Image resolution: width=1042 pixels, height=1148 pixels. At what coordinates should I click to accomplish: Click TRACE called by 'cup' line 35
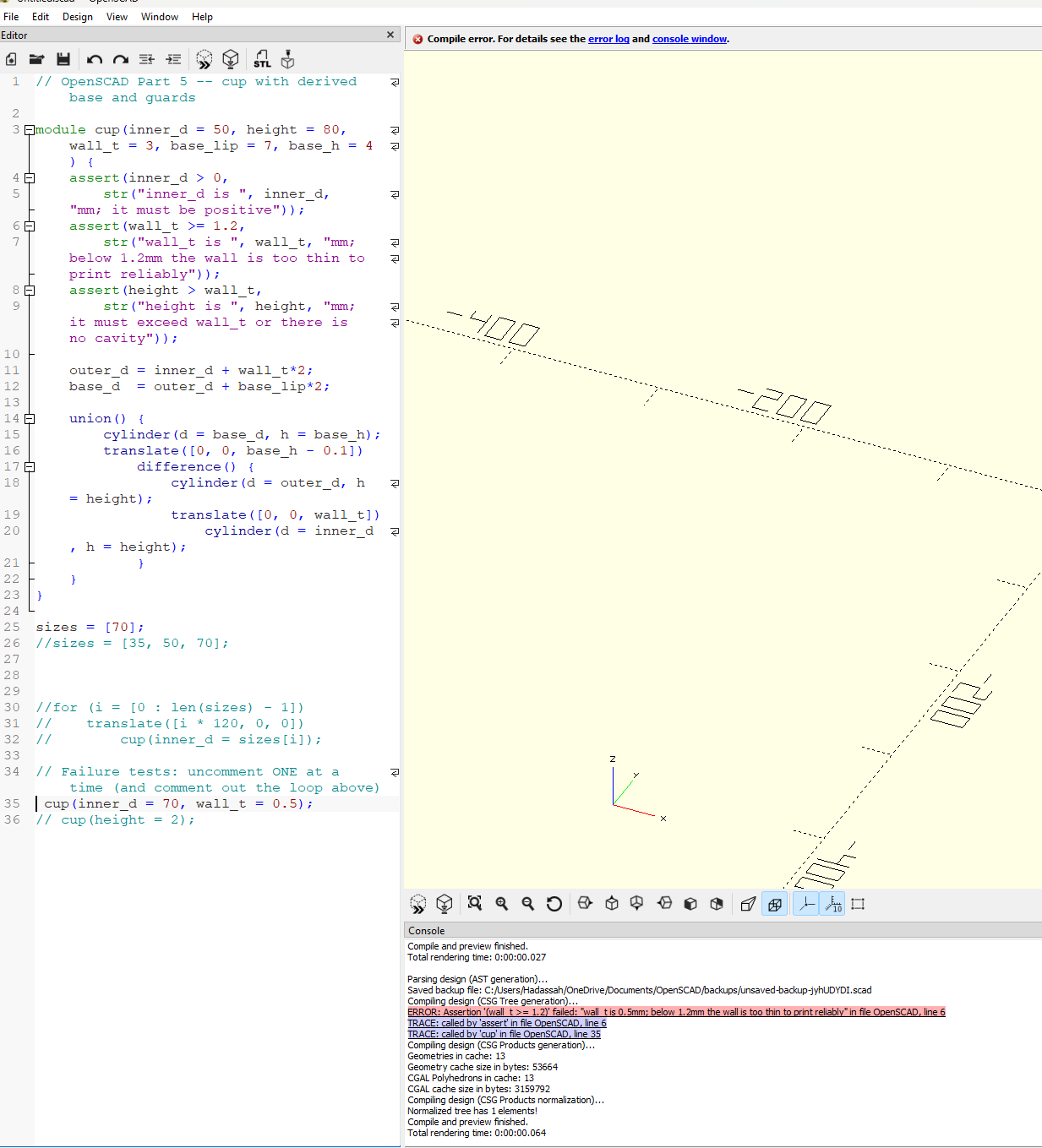(504, 1034)
